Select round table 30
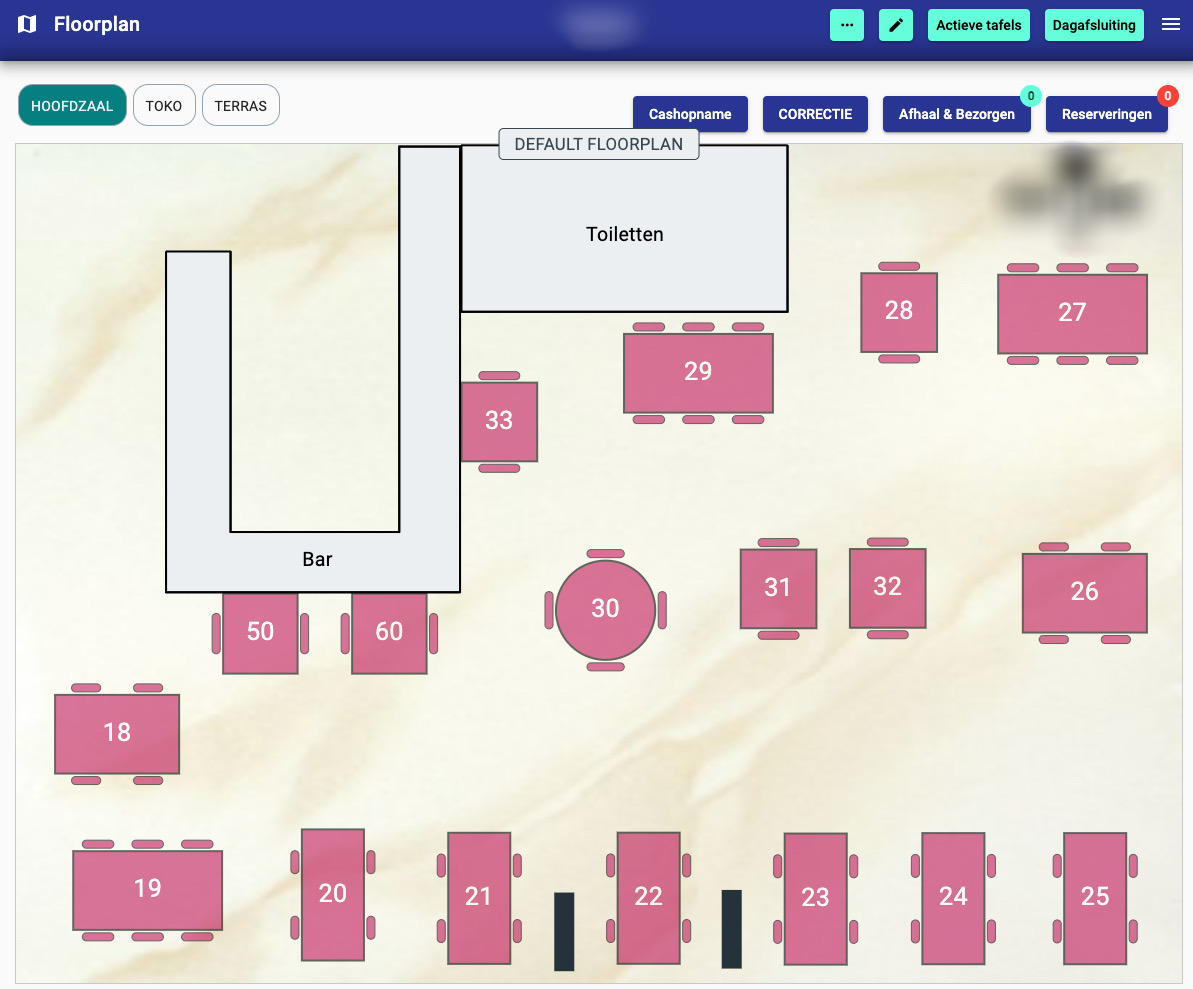The image size is (1193, 989). point(605,609)
